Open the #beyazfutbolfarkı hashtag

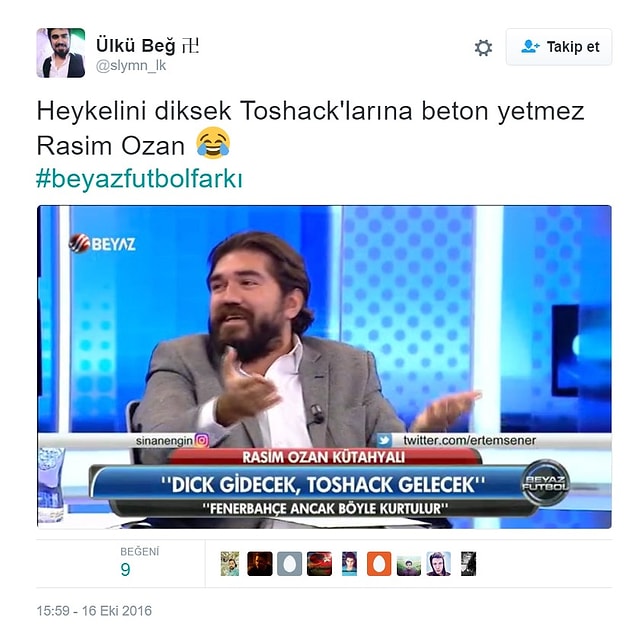[x=139, y=179]
